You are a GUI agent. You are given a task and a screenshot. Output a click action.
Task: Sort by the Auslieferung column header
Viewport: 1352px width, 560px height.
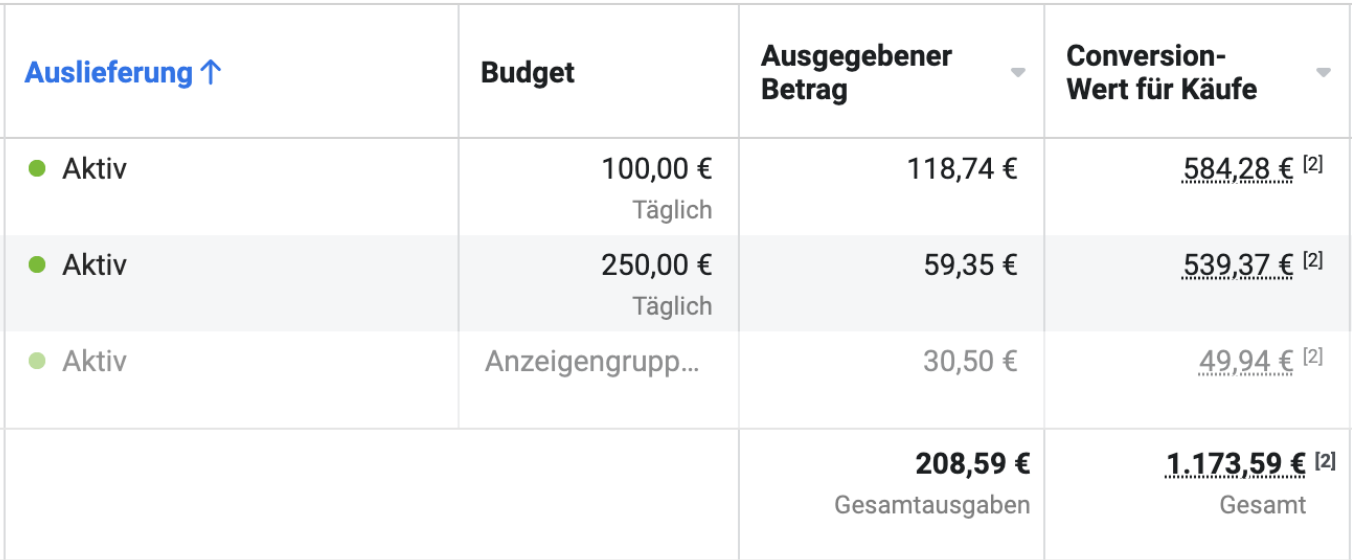tap(108, 73)
